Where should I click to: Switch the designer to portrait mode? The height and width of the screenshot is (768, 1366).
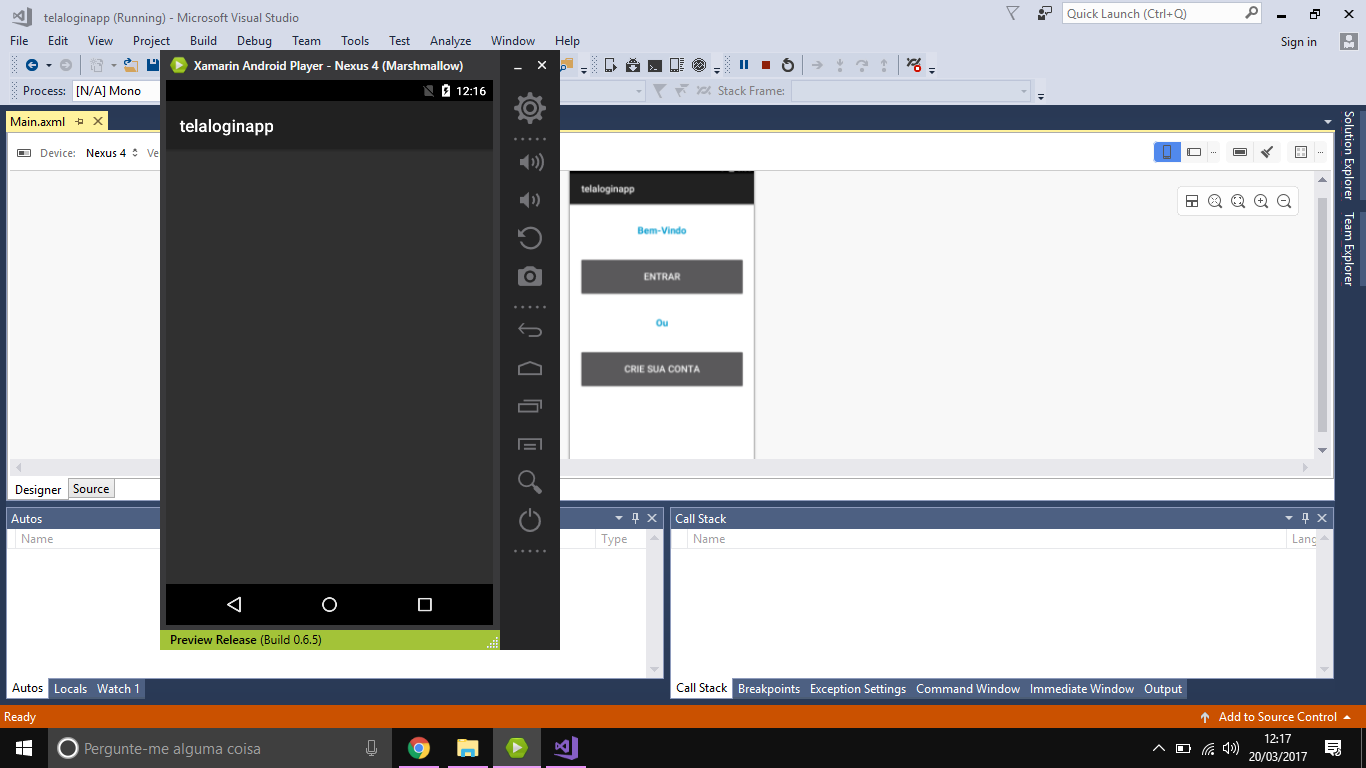[x=1167, y=152]
